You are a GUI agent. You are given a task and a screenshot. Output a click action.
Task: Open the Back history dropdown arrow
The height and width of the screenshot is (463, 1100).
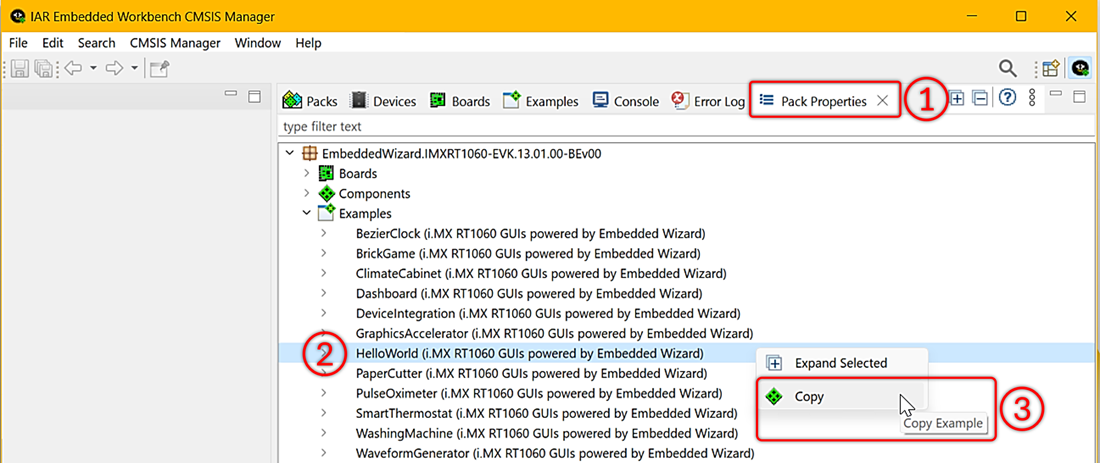[93, 68]
